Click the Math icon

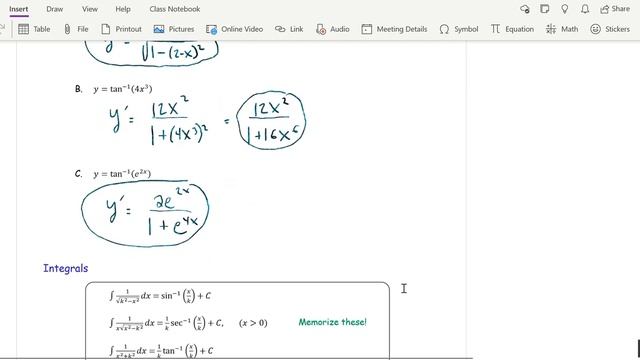tap(551, 29)
